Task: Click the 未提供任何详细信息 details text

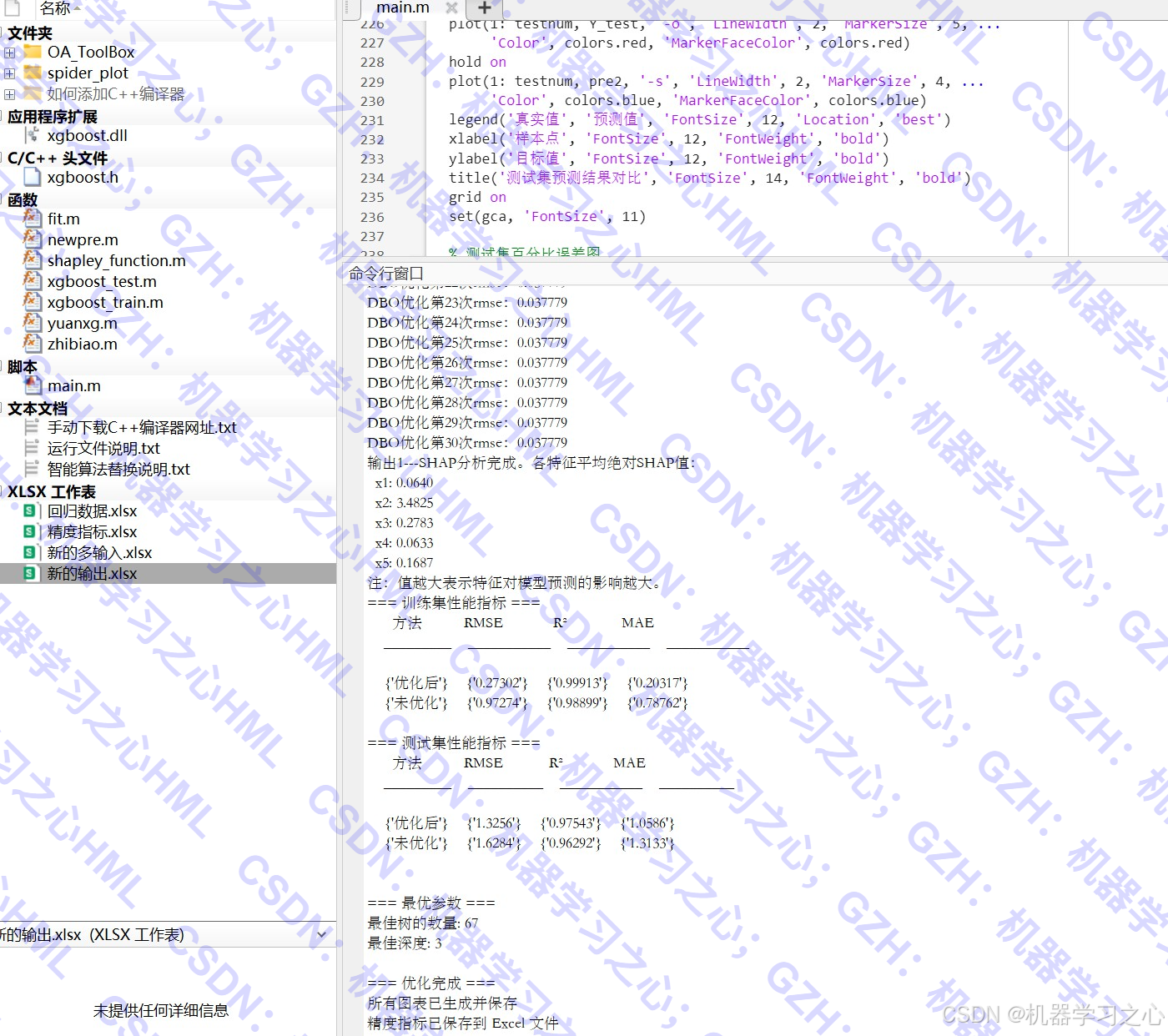Action: coord(161,1011)
